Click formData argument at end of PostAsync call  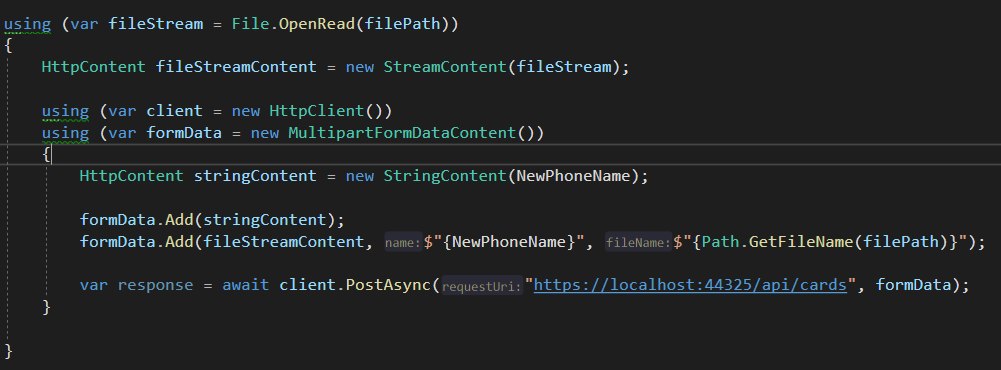pos(913,285)
